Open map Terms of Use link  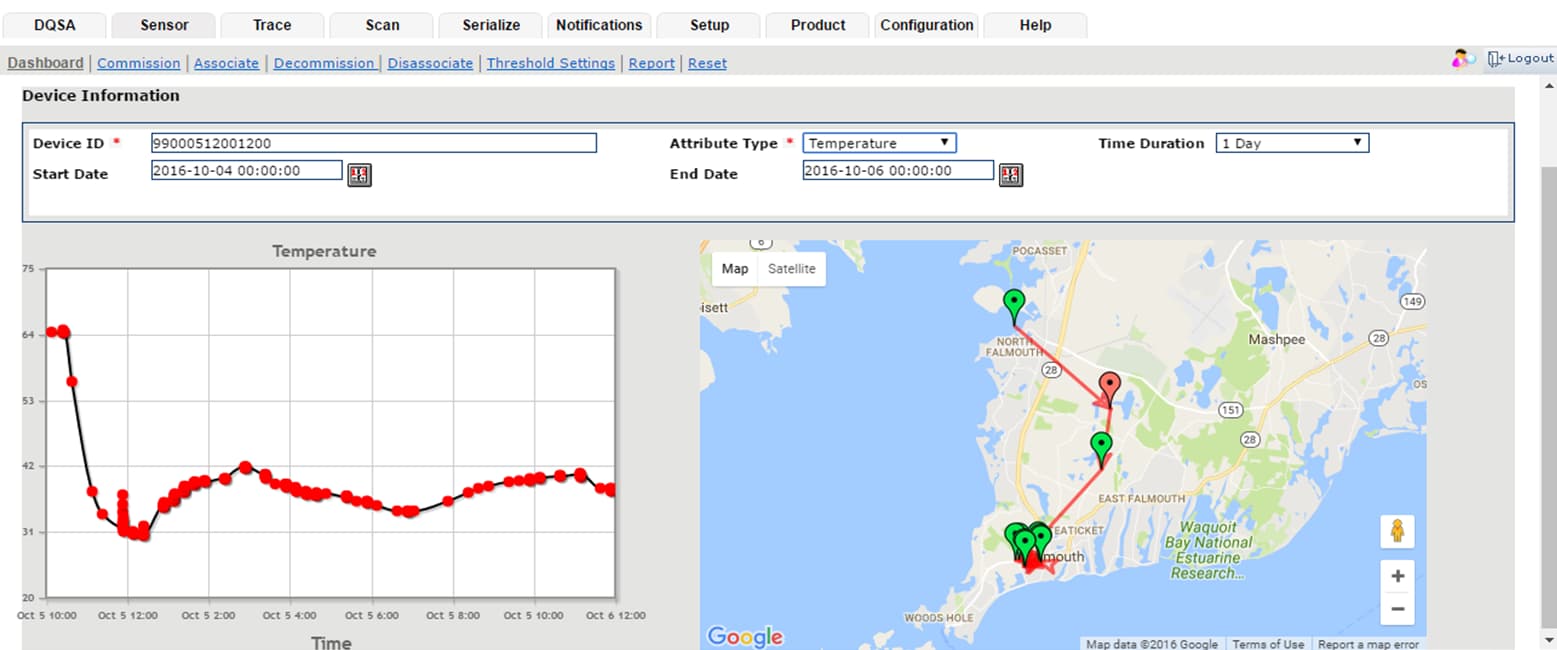1268,644
